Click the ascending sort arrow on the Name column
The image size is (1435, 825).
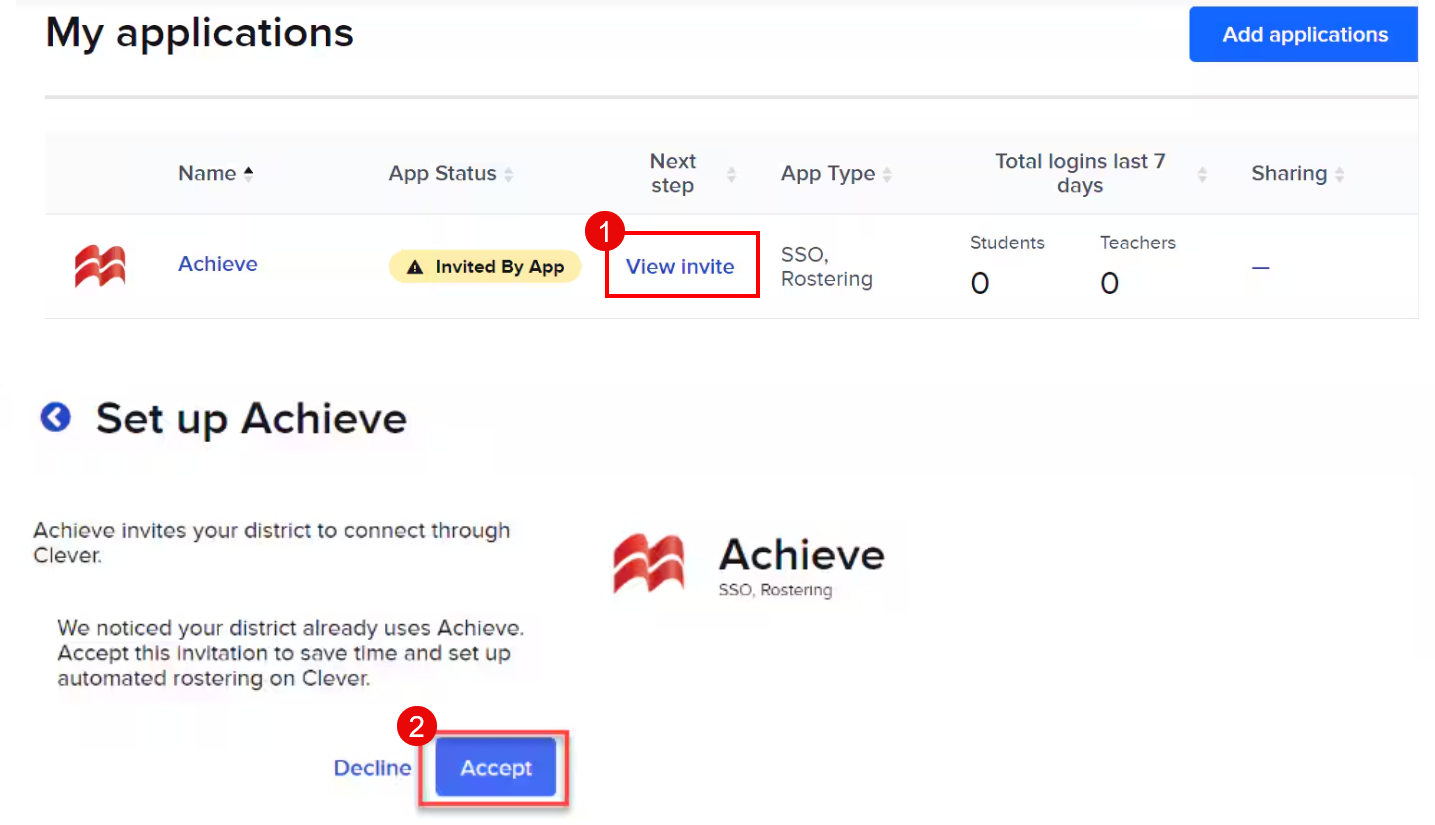click(x=249, y=172)
